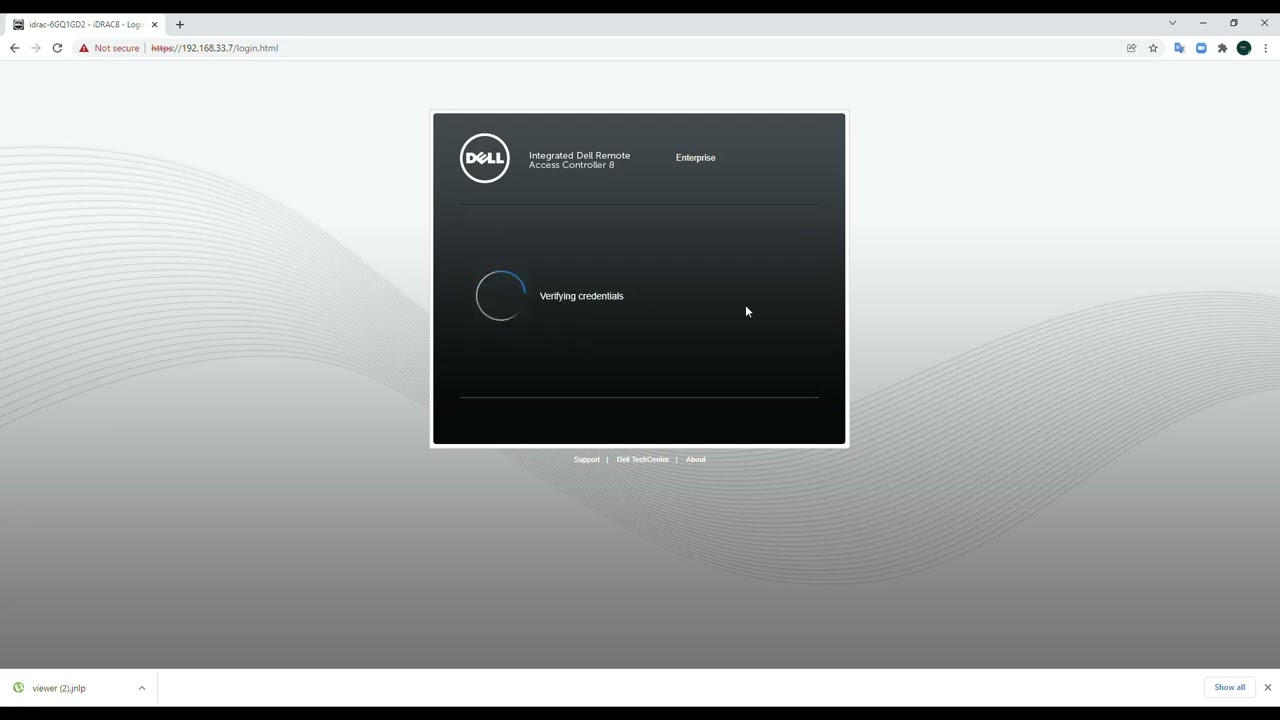Open the Chrome three-dot menu
Screen dimensions: 1280x720
[1265, 48]
